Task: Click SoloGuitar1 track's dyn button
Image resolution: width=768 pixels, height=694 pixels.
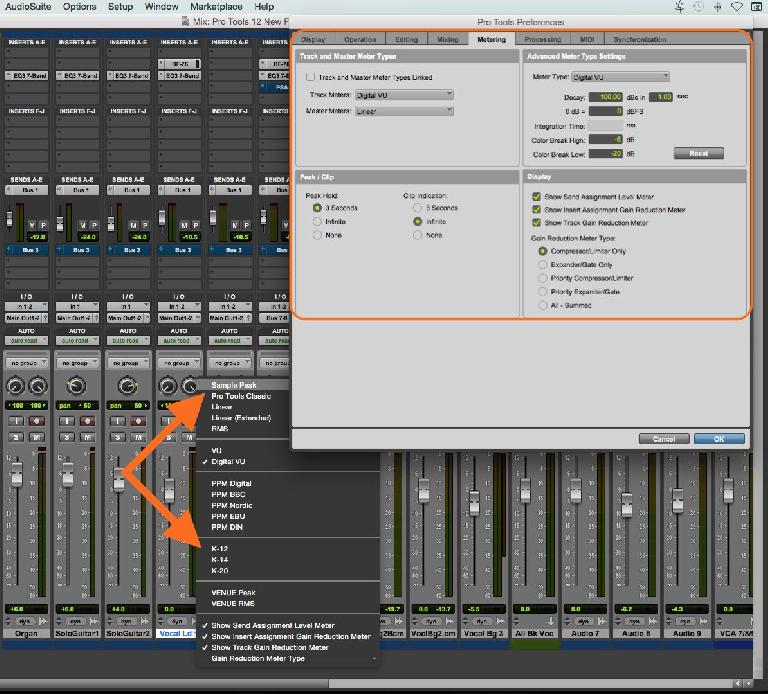Action: coord(75,621)
